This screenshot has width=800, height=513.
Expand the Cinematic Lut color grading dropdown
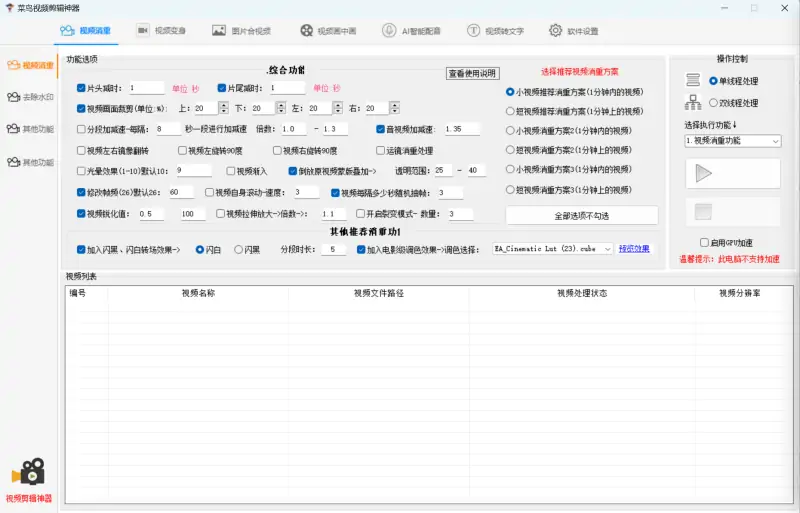click(x=608, y=249)
